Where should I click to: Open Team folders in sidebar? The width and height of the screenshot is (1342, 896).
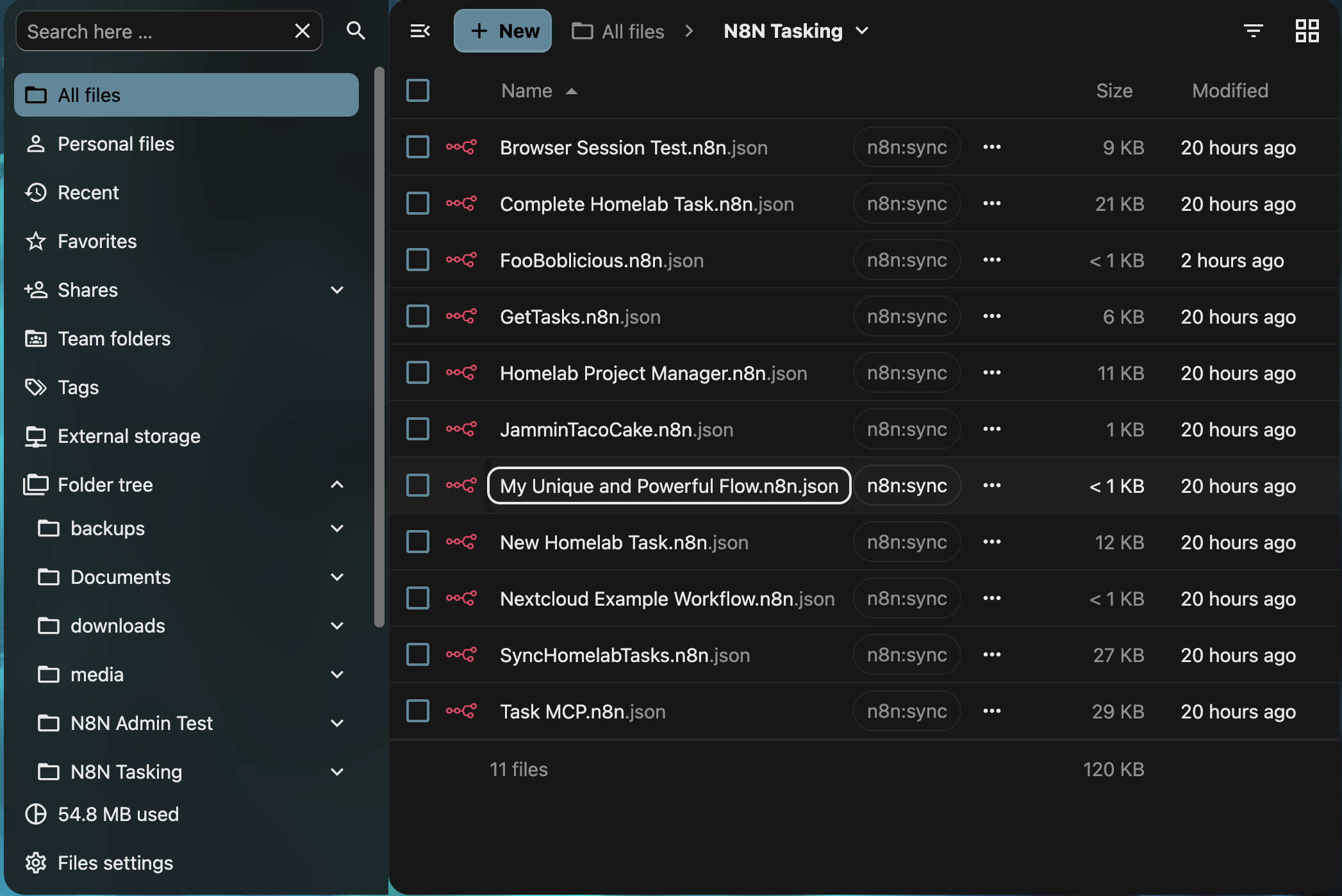click(186, 338)
